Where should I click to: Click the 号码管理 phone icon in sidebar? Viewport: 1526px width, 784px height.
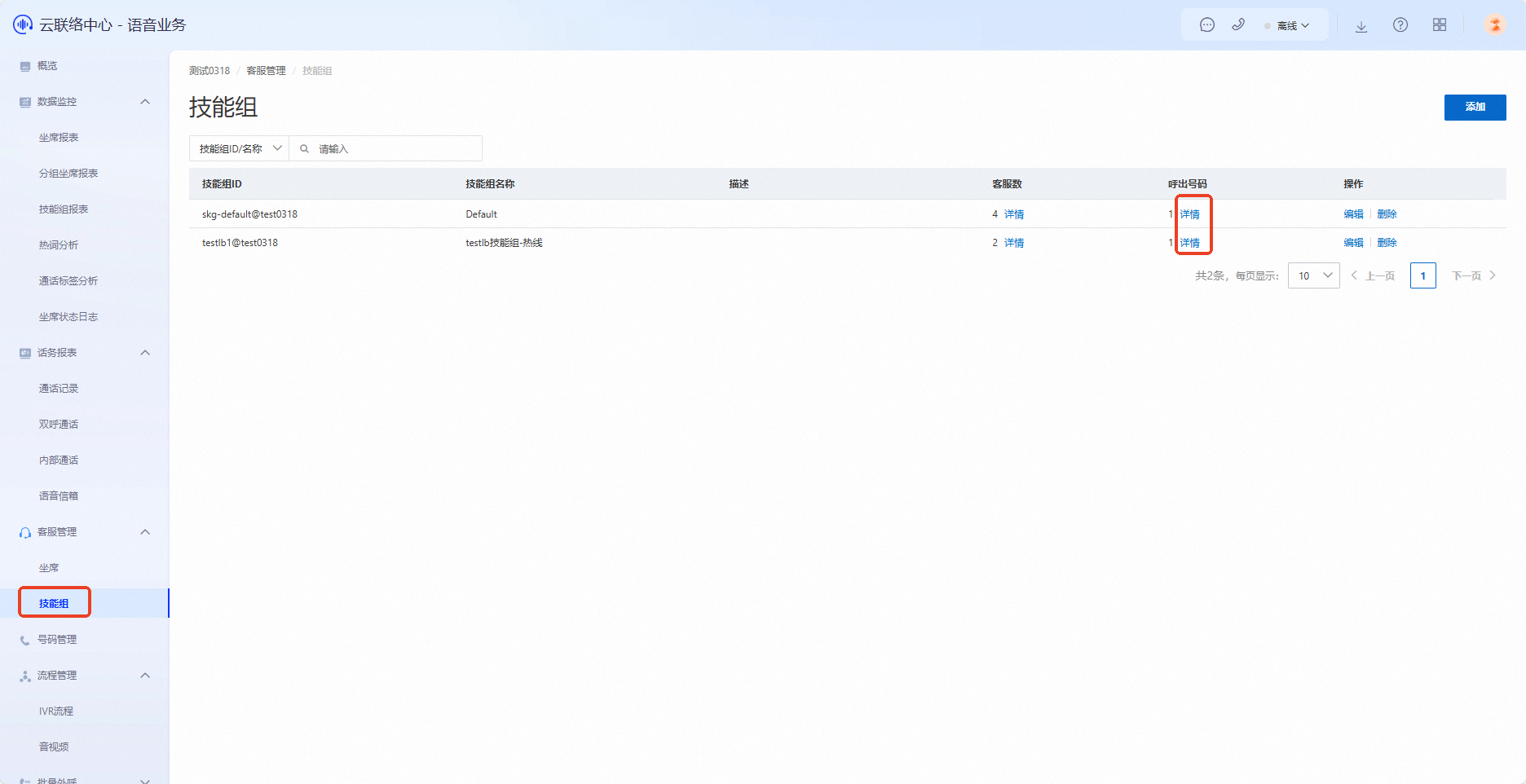[x=25, y=640]
